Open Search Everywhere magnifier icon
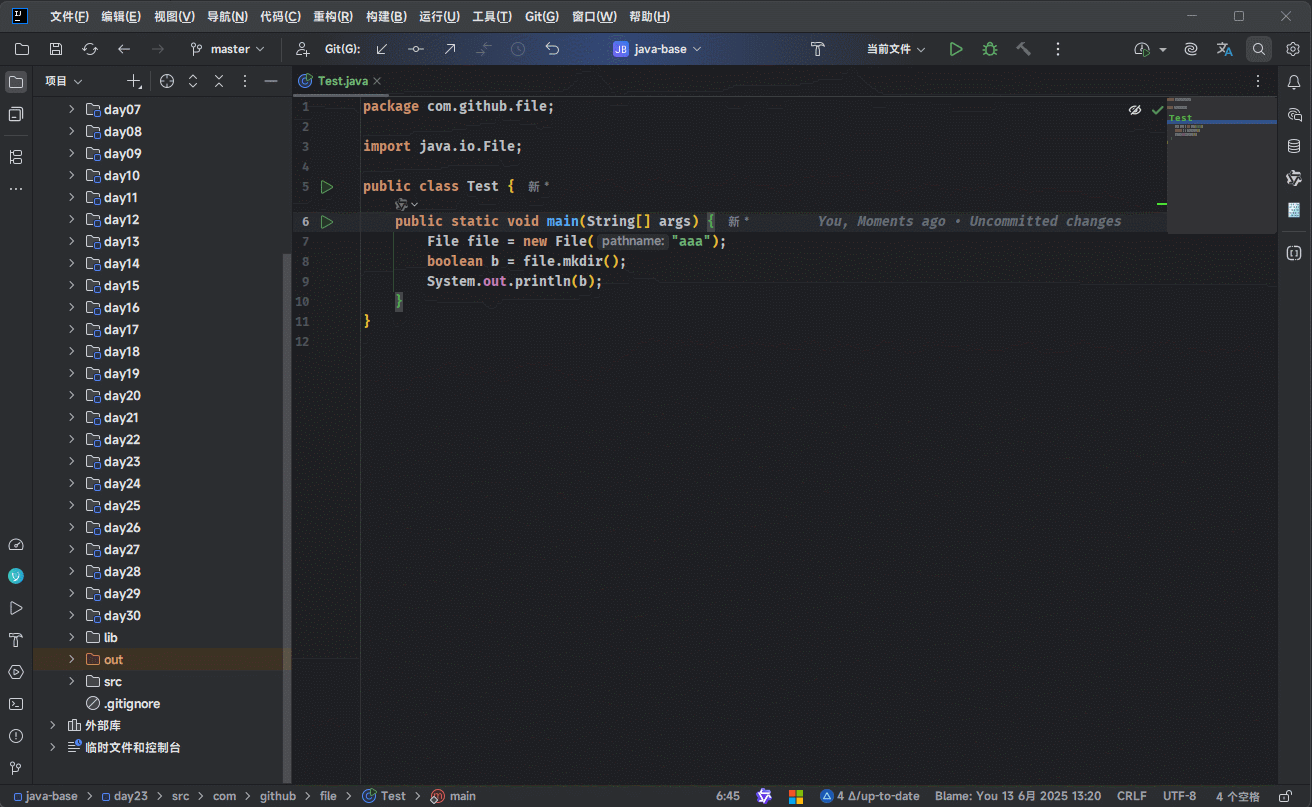1312x807 pixels. (x=1259, y=49)
